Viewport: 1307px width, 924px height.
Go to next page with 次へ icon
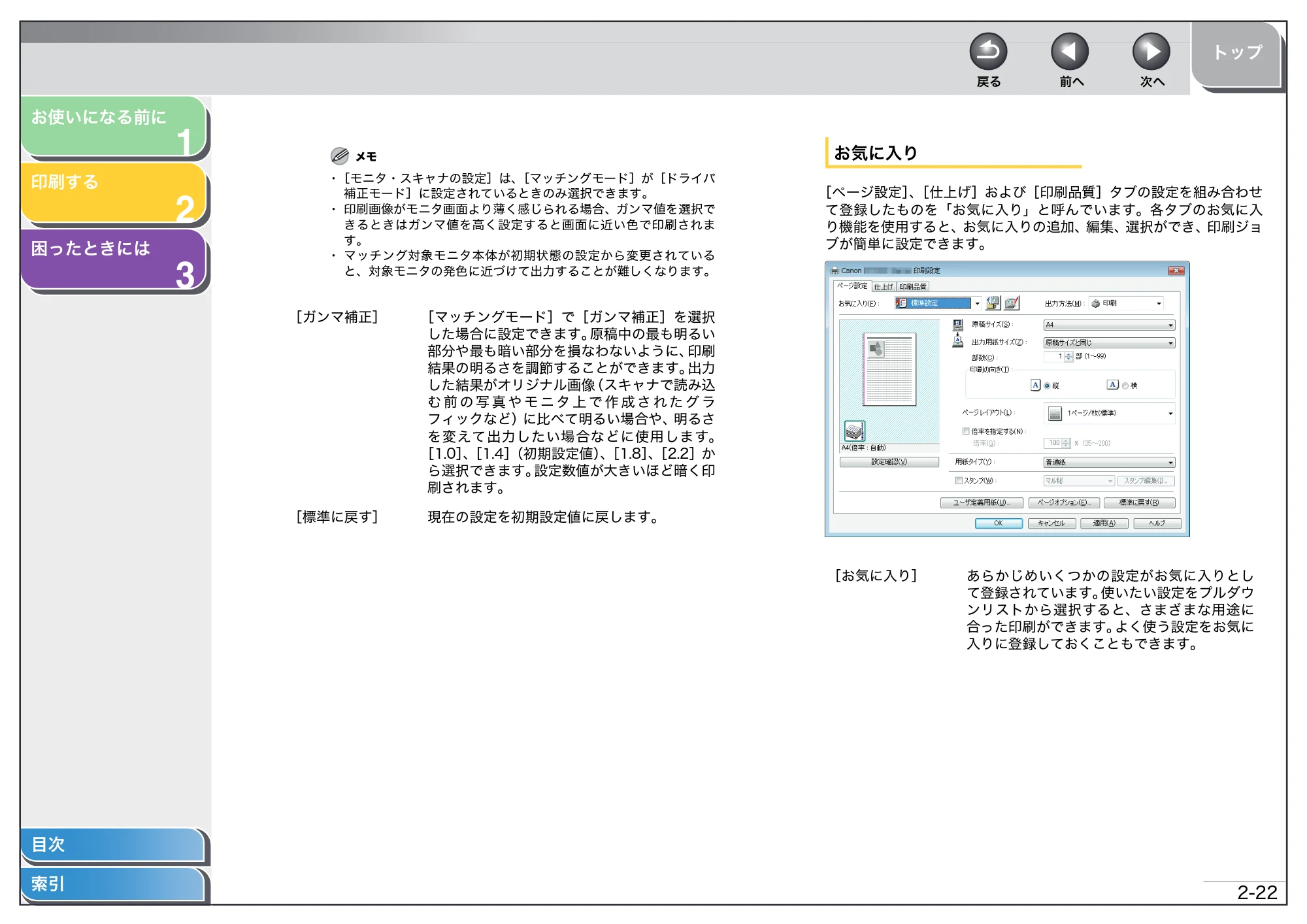[x=1151, y=52]
